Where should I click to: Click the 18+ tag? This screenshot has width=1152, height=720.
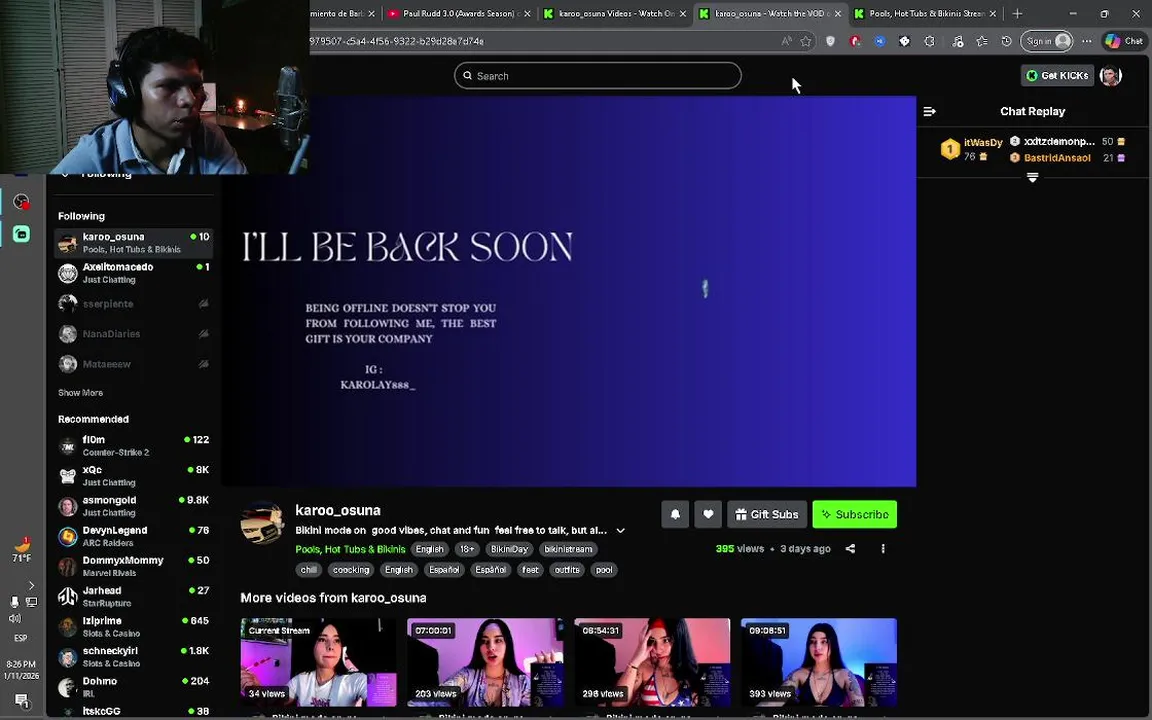pyautogui.click(x=467, y=550)
